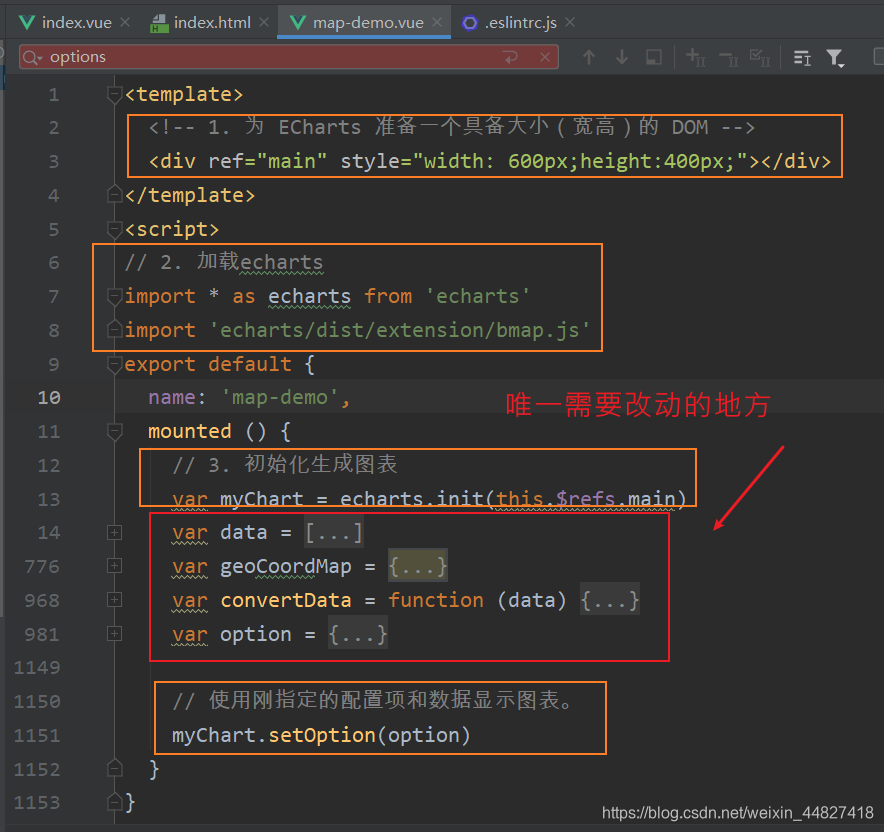Click the 'echarts' alias on line 7

[x=310, y=296]
